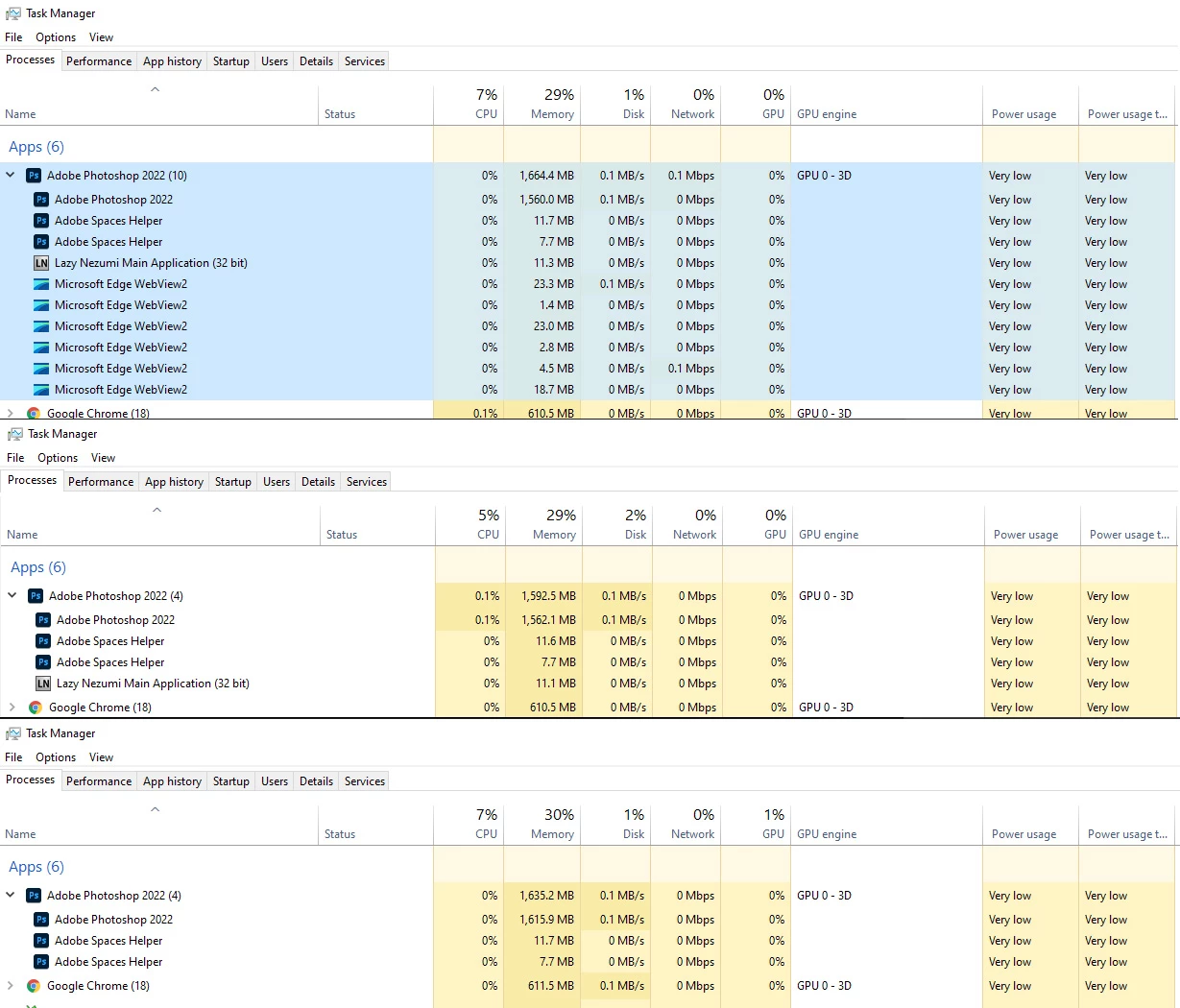
Task: Select the 1,664.4 MB memory cell
Action: [x=542, y=176]
